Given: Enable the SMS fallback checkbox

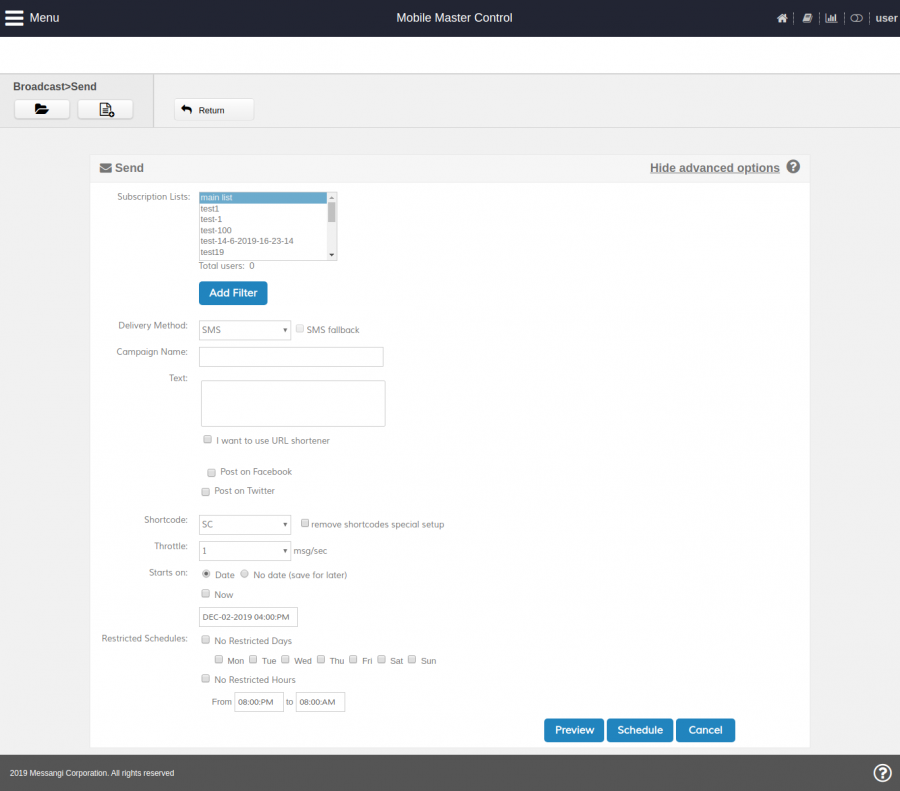Looking at the screenshot, I should 300,329.
